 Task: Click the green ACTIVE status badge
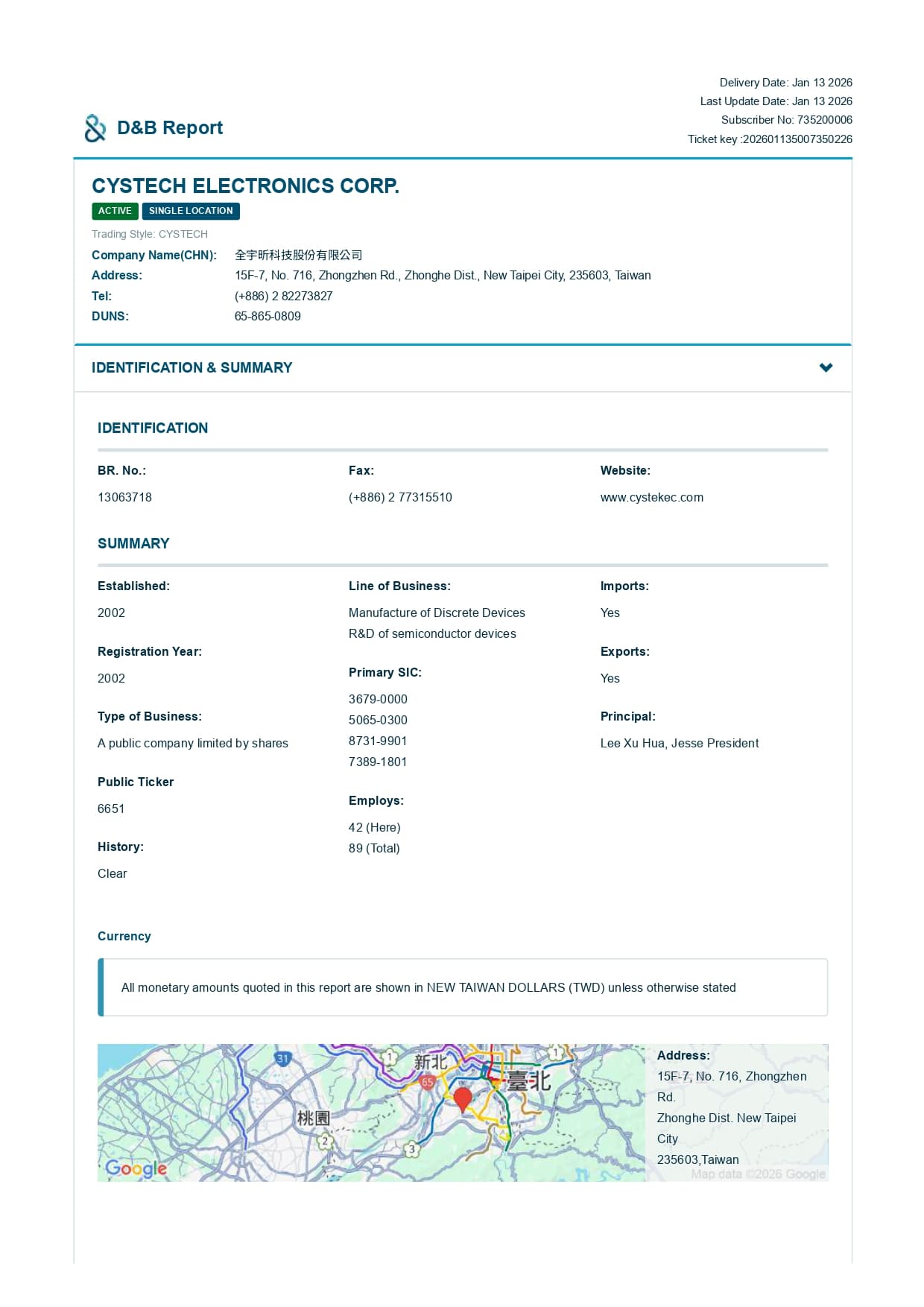pyautogui.click(x=115, y=211)
